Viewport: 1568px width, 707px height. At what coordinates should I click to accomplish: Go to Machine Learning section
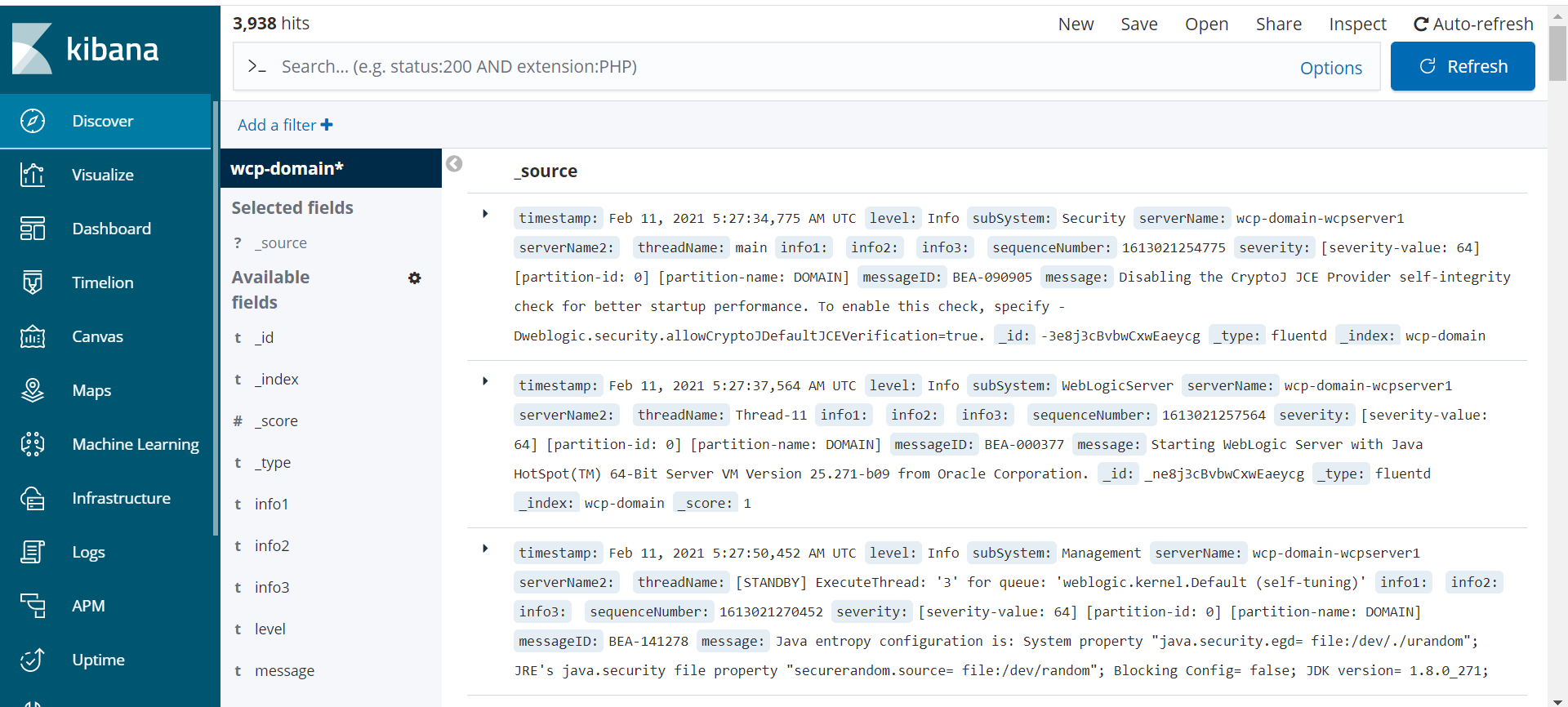(105, 444)
